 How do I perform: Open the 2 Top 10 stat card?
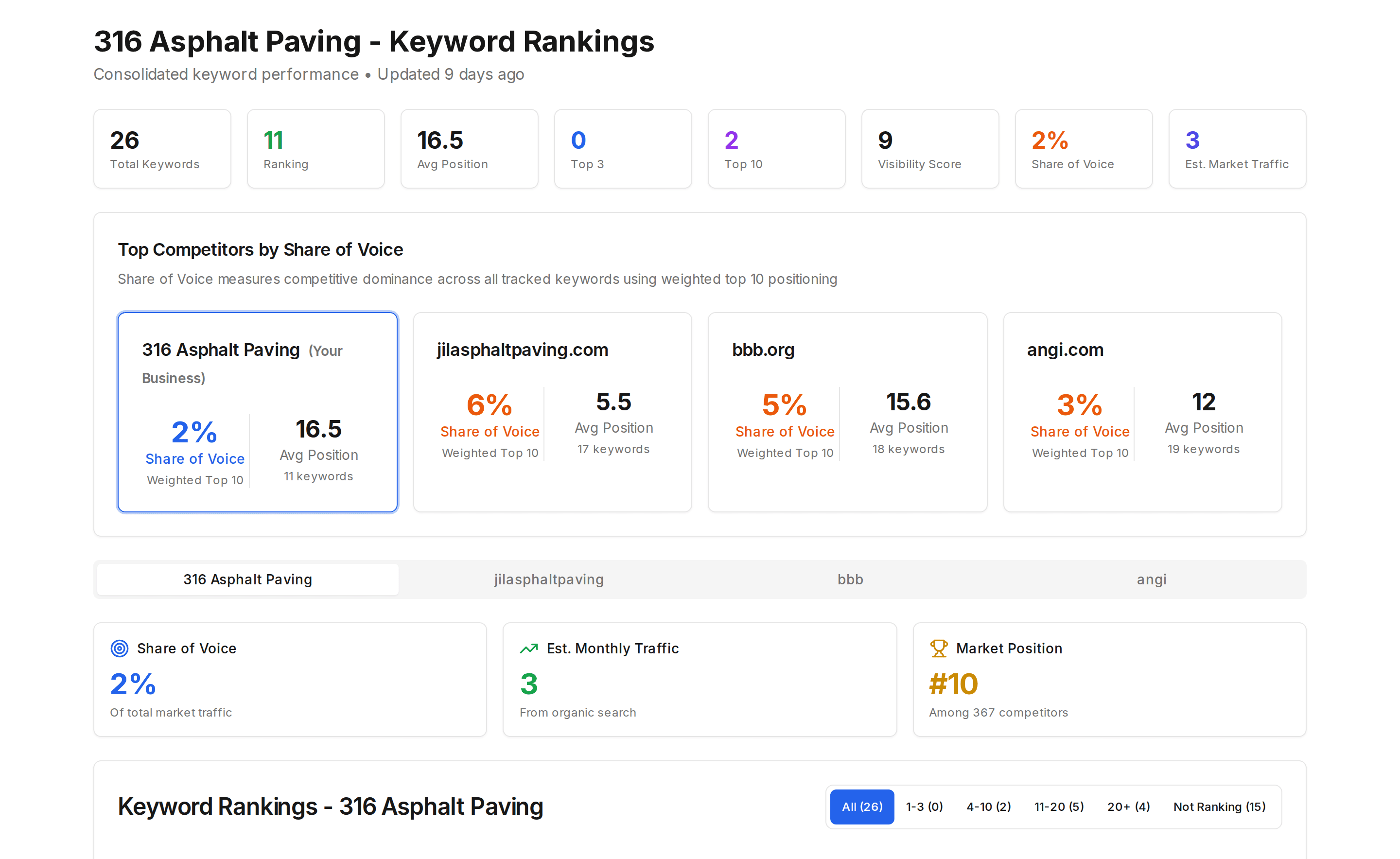point(777,149)
